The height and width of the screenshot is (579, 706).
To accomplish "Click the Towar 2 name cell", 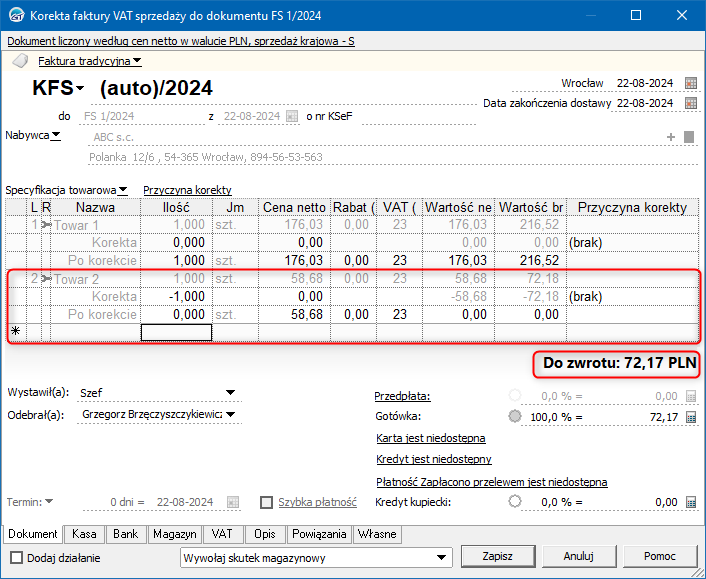I will click(x=95, y=279).
